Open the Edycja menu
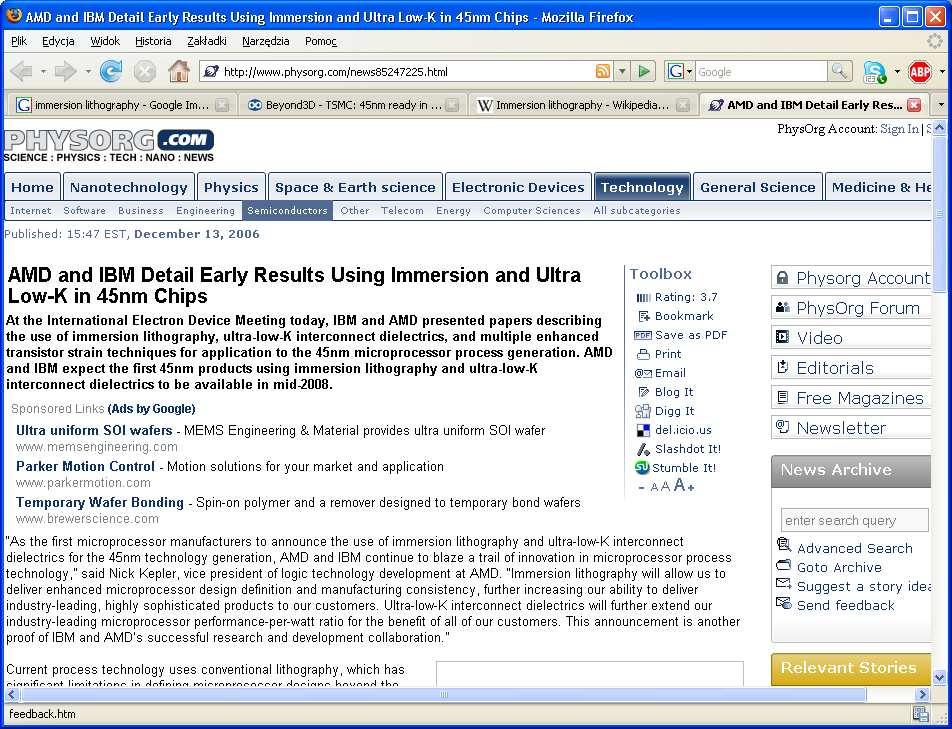The height and width of the screenshot is (729, 952). [x=58, y=41]
